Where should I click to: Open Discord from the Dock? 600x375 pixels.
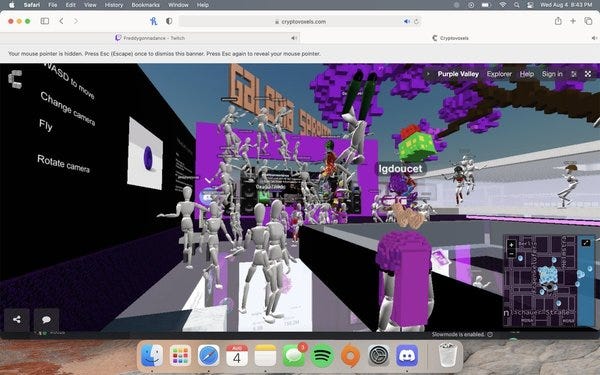click(x=407, y=355)
